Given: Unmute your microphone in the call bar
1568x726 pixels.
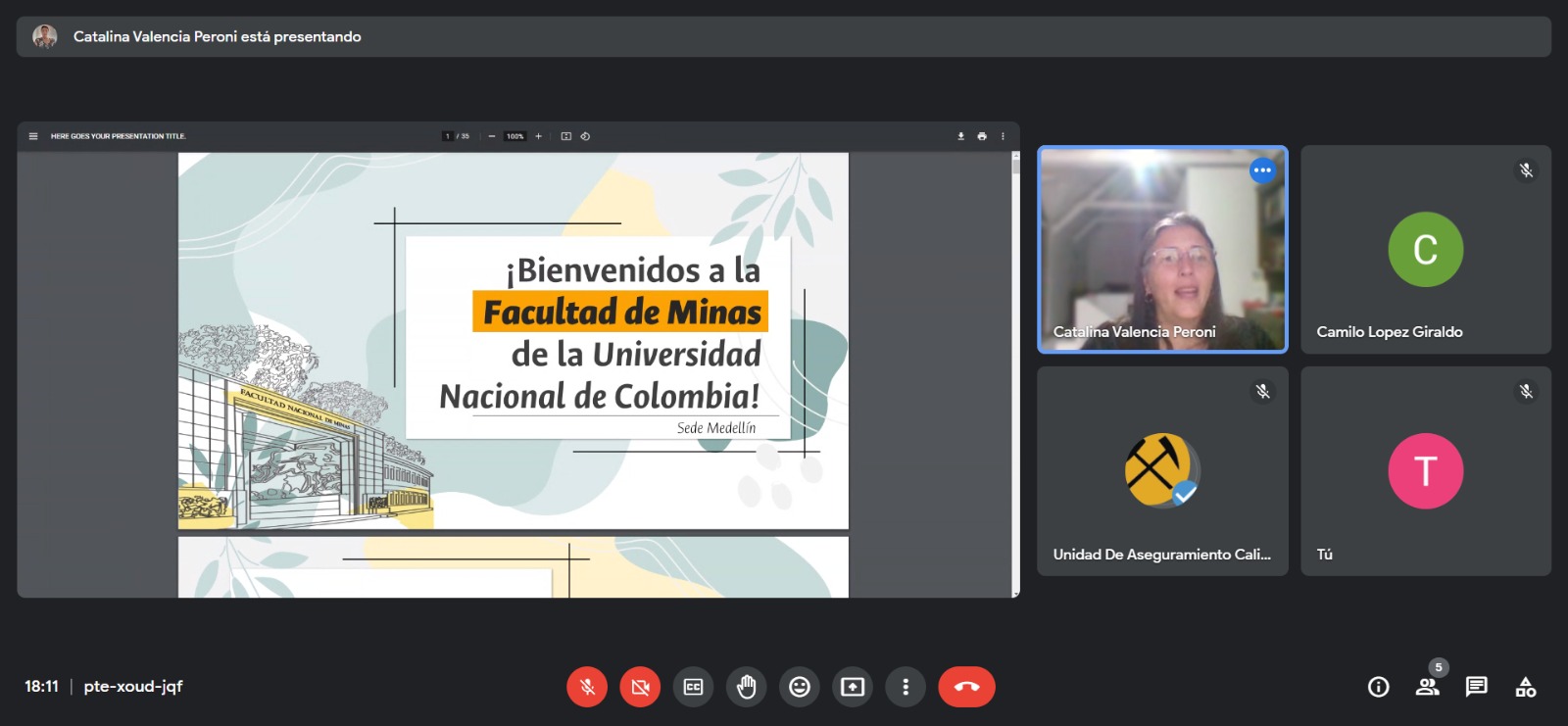Looking at the screenshot, I should (587, 687).
